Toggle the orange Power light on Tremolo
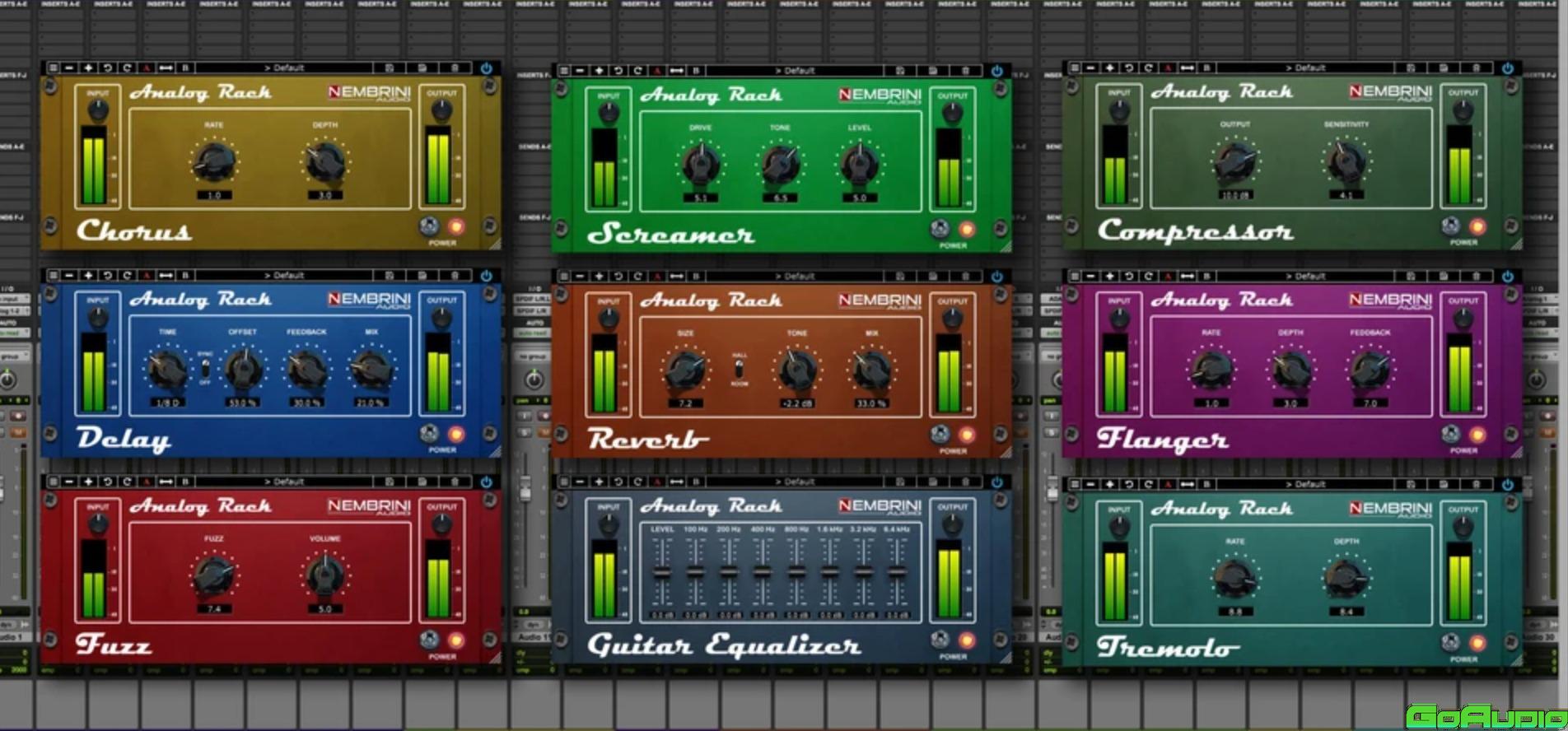The width and height of the screenshot is (1568, 731). (x=1477, y=642)
